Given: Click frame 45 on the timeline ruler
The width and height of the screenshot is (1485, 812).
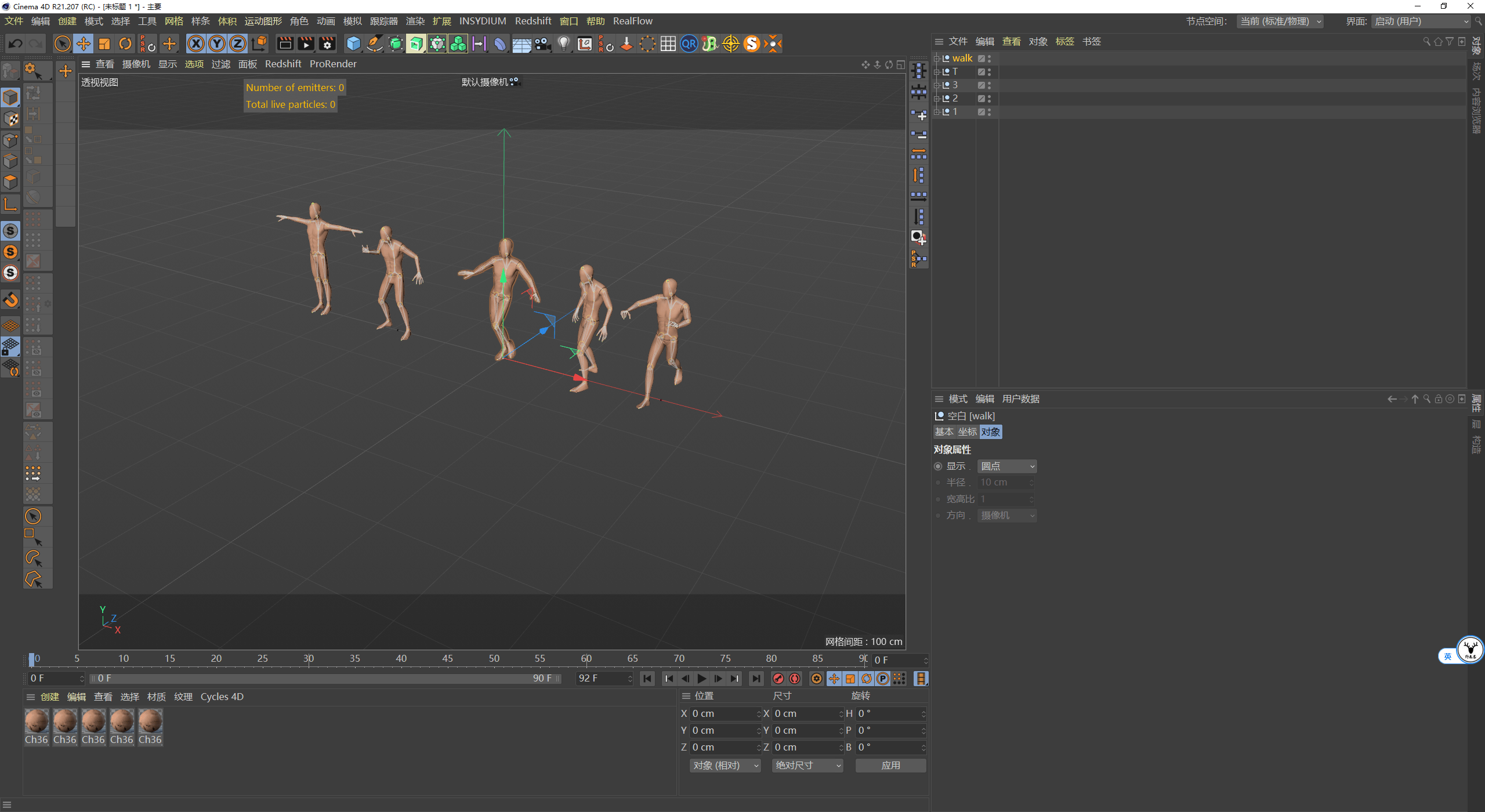Looking at the screenshot, I should tap(447, 659).
